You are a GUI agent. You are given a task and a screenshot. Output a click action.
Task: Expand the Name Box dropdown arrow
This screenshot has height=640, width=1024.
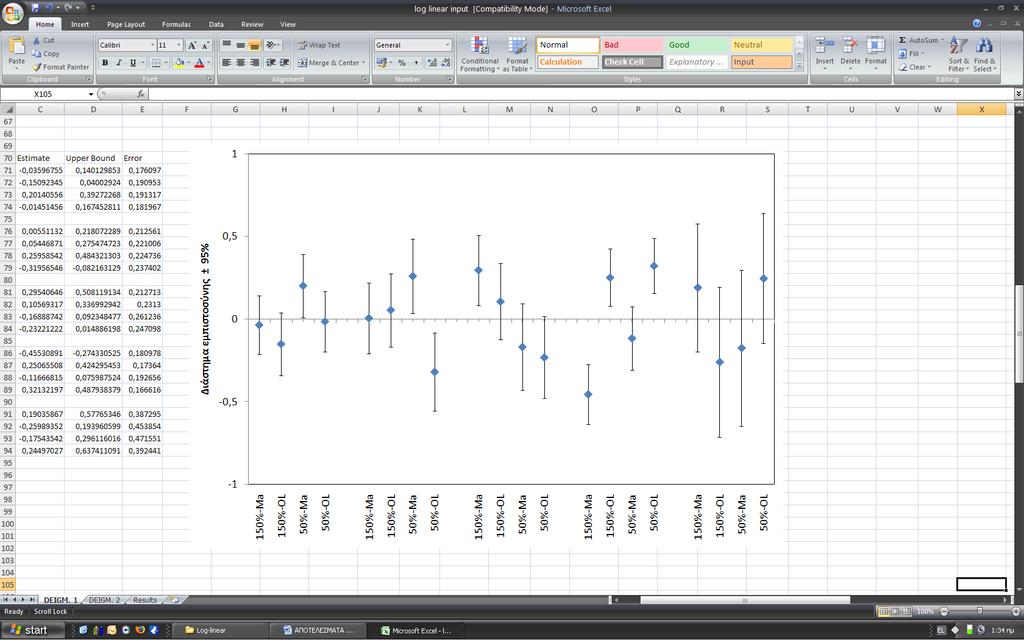tap(91, 94)
